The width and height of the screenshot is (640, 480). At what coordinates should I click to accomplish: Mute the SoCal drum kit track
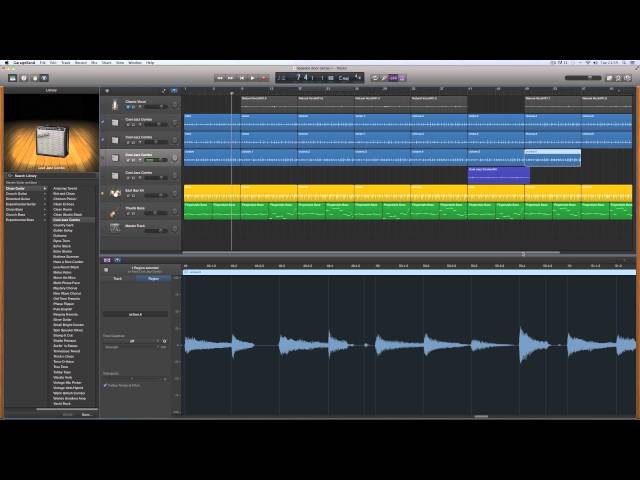pyautogui.click(x=128, y=196)
